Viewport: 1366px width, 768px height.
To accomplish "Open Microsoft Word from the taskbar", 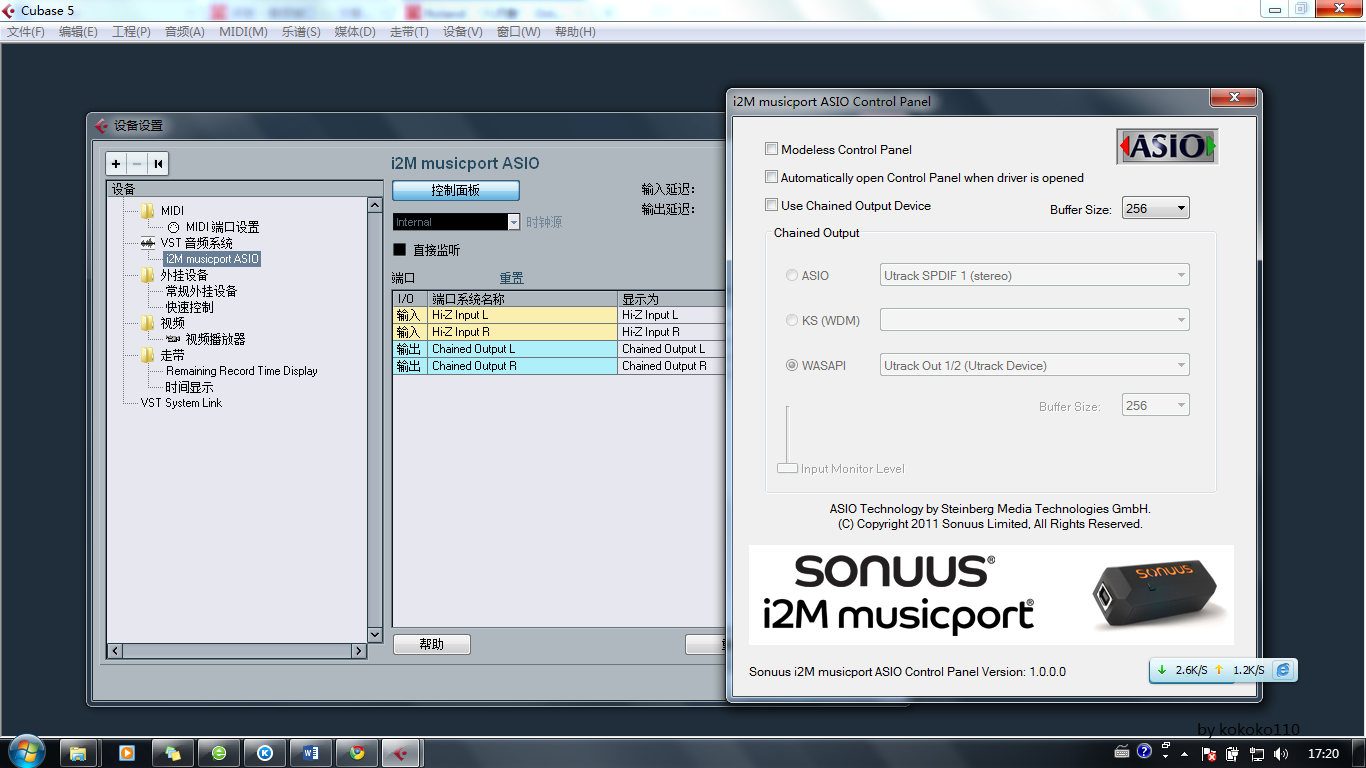I will coord(310,753).
